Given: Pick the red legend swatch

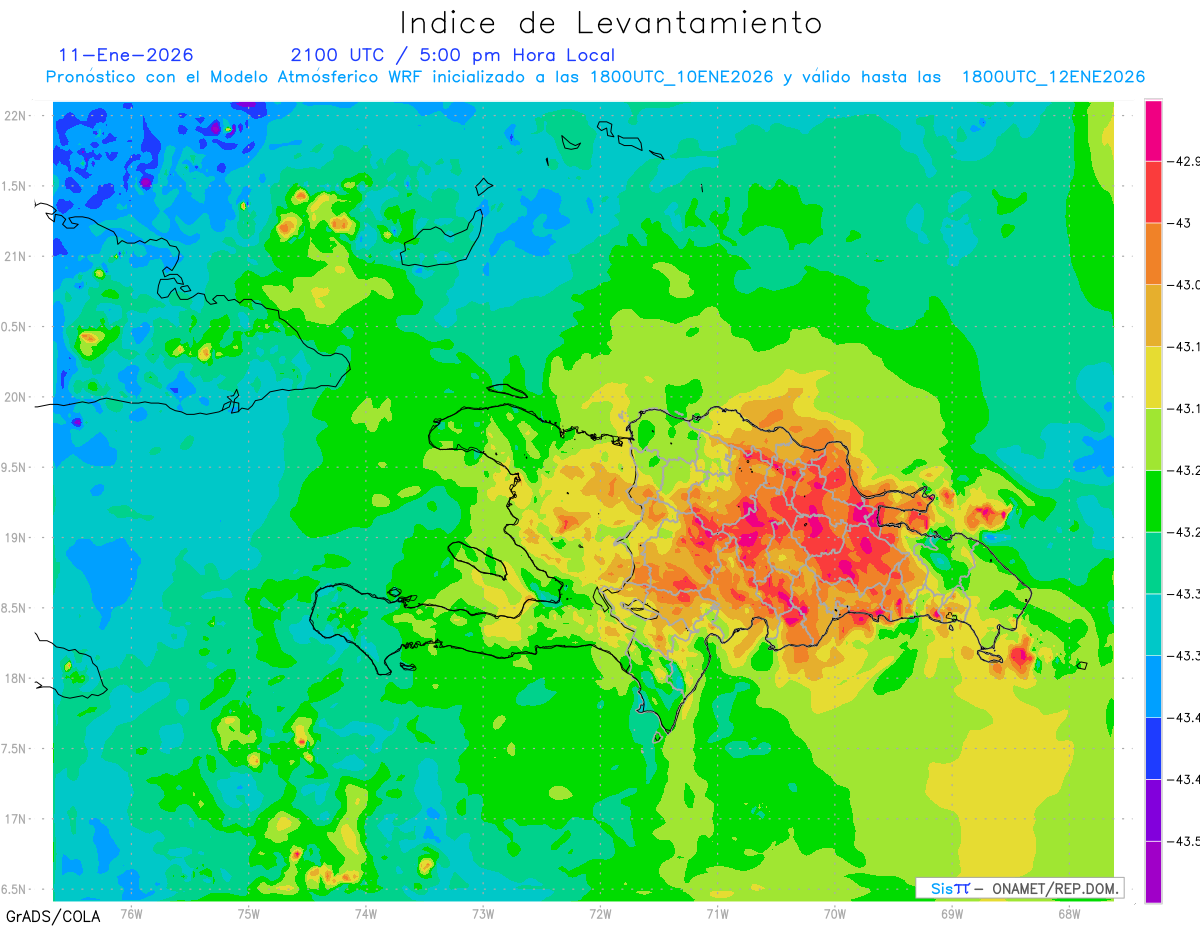Looking at the screenshot, I should [x=1153, y=192].
